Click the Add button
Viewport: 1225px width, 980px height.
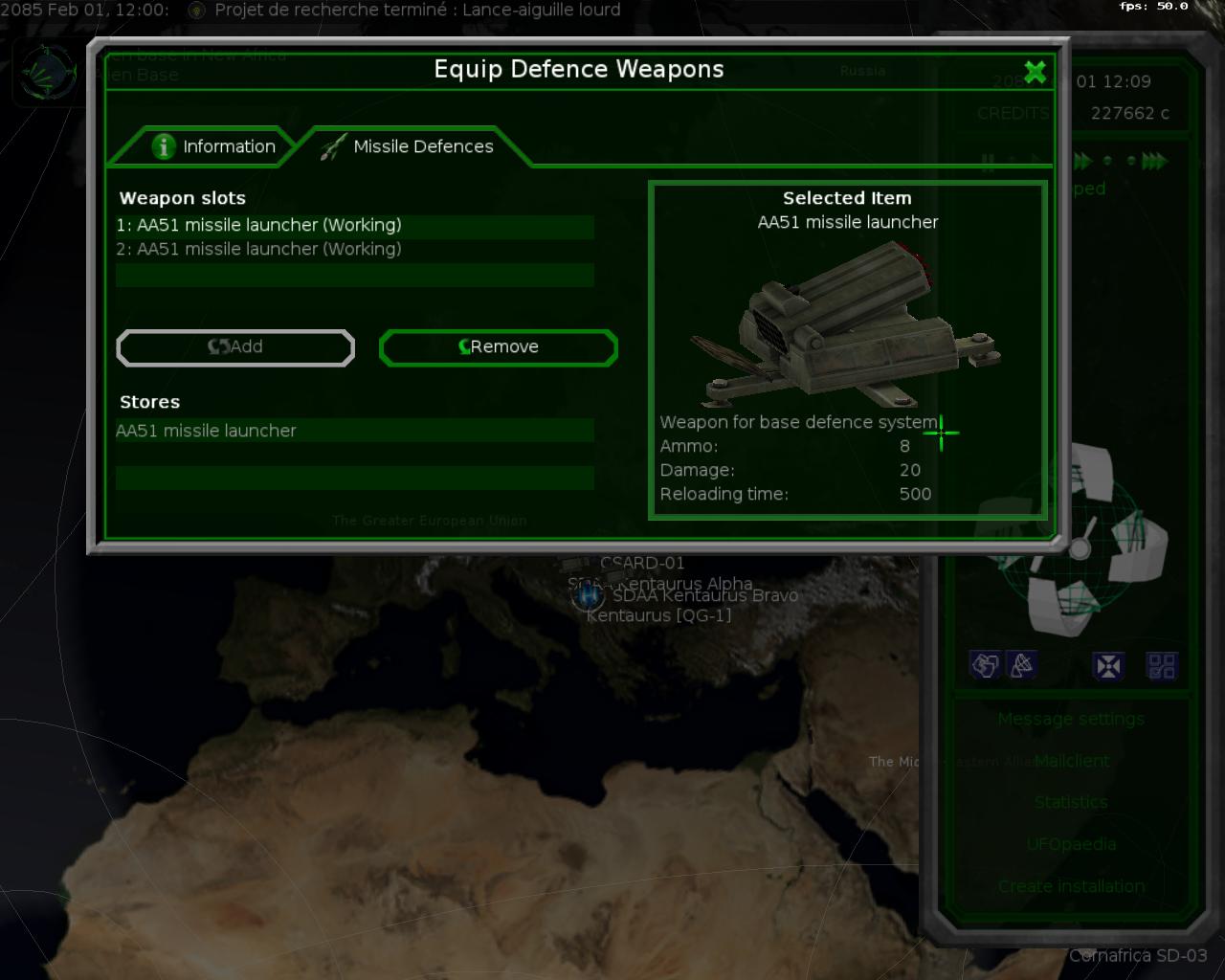point(235,347)
